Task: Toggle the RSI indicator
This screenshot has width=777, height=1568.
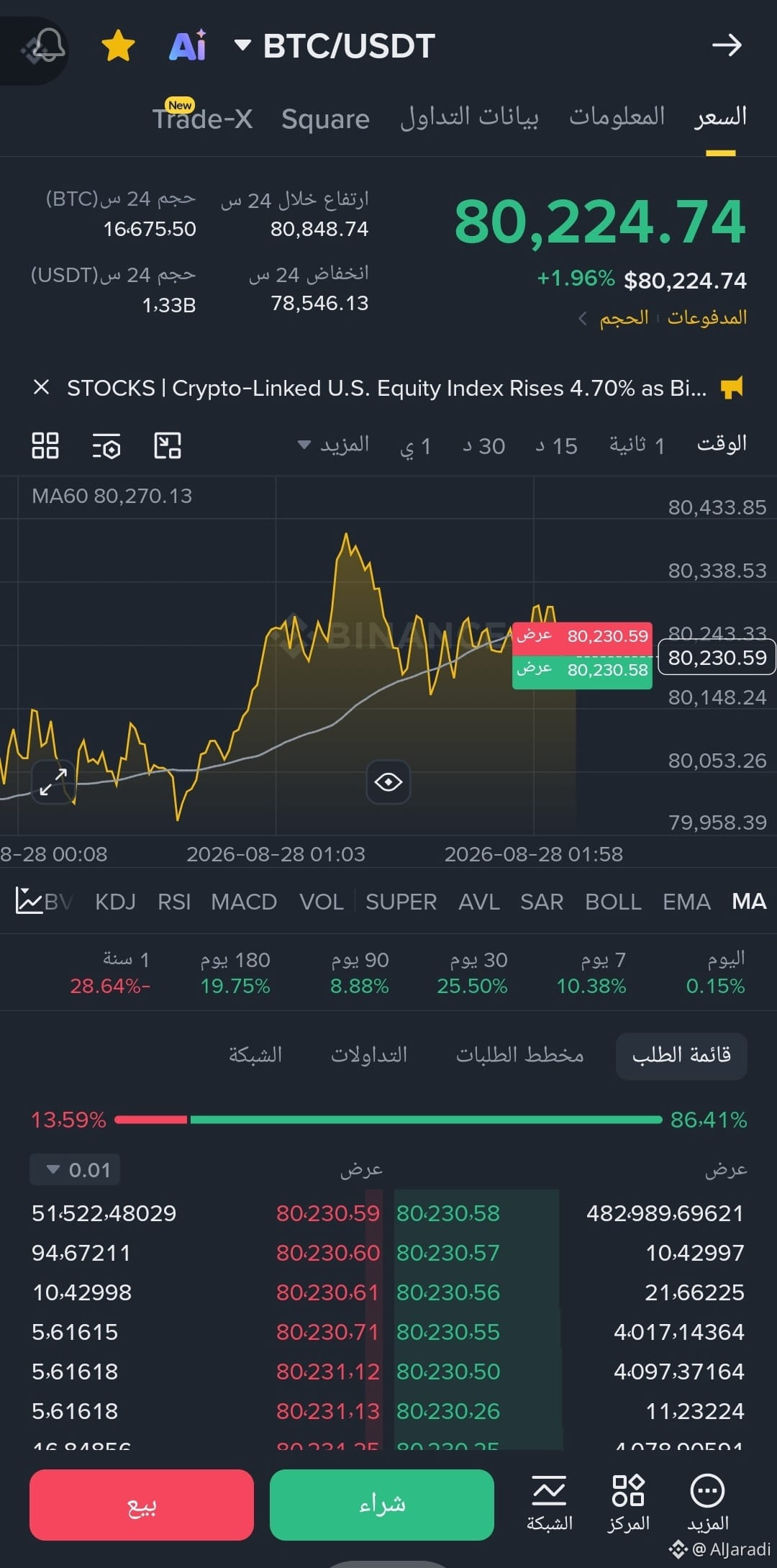Action: (x=174, y=902)
